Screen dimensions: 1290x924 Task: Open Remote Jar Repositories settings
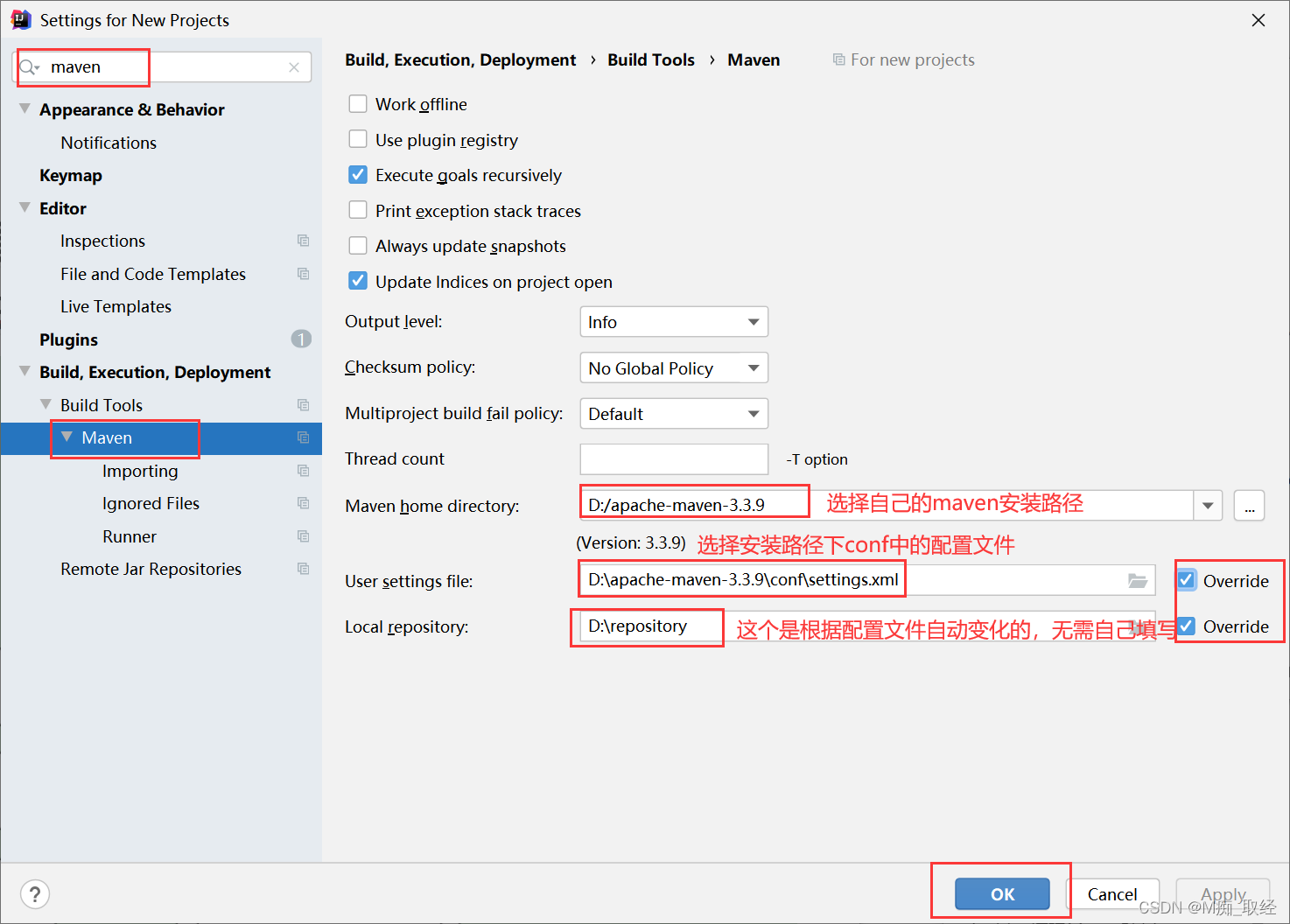[151, 569]
